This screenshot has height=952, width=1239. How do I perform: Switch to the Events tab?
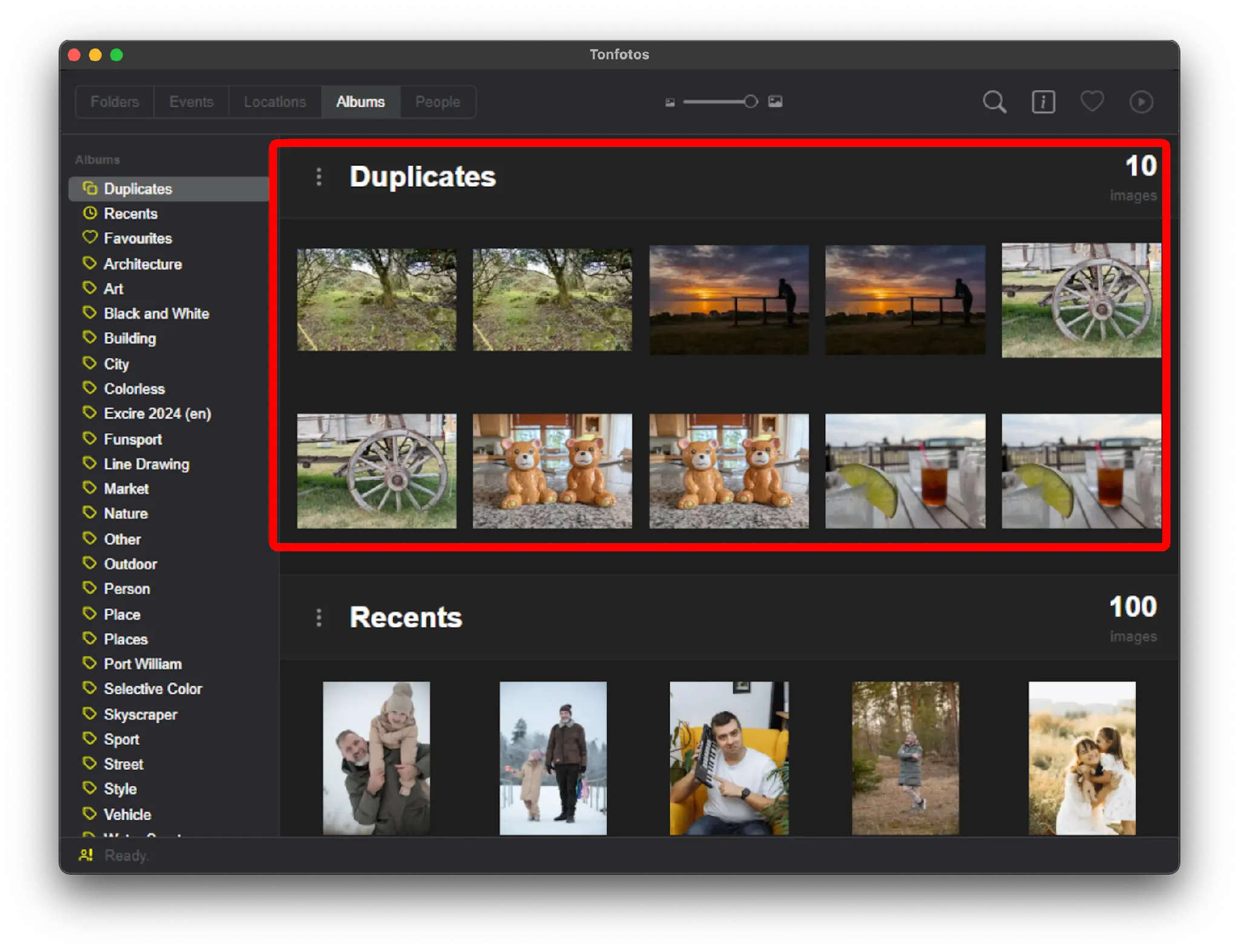click(191, 102)
